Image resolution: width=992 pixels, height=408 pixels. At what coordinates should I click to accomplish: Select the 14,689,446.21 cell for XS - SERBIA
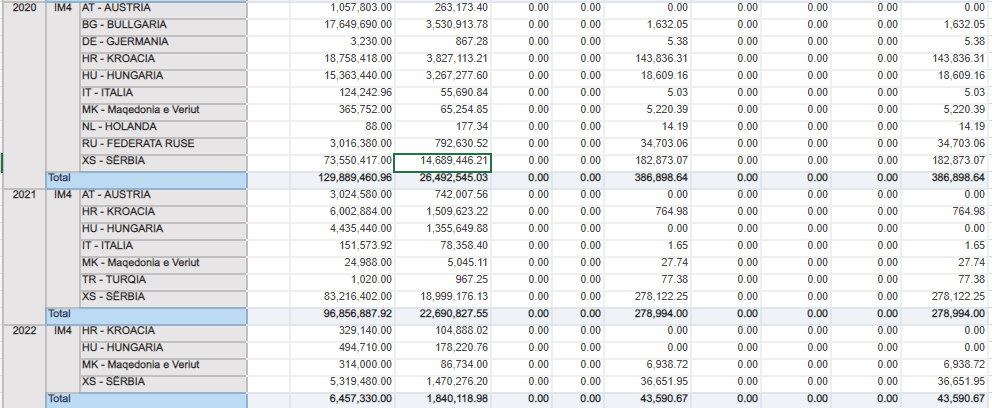pos(442,162)
